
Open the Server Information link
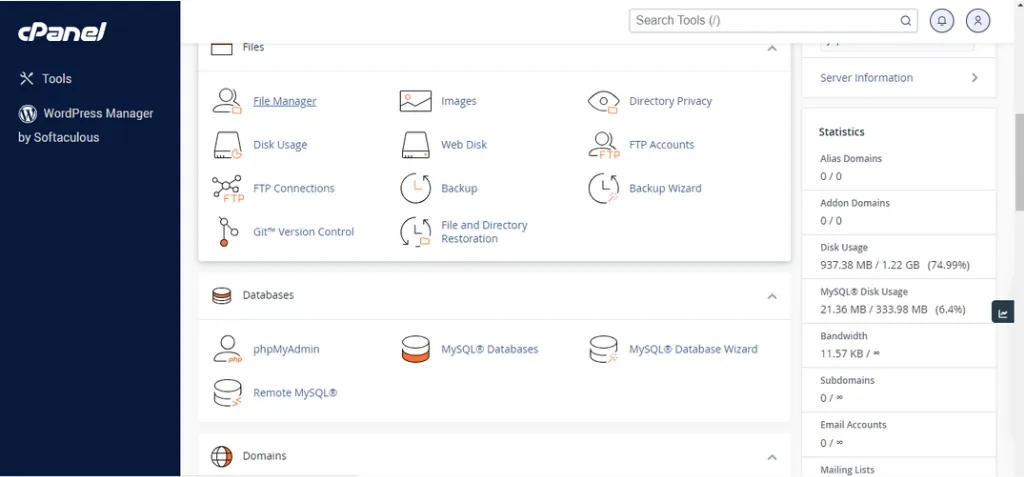(866, 78)
